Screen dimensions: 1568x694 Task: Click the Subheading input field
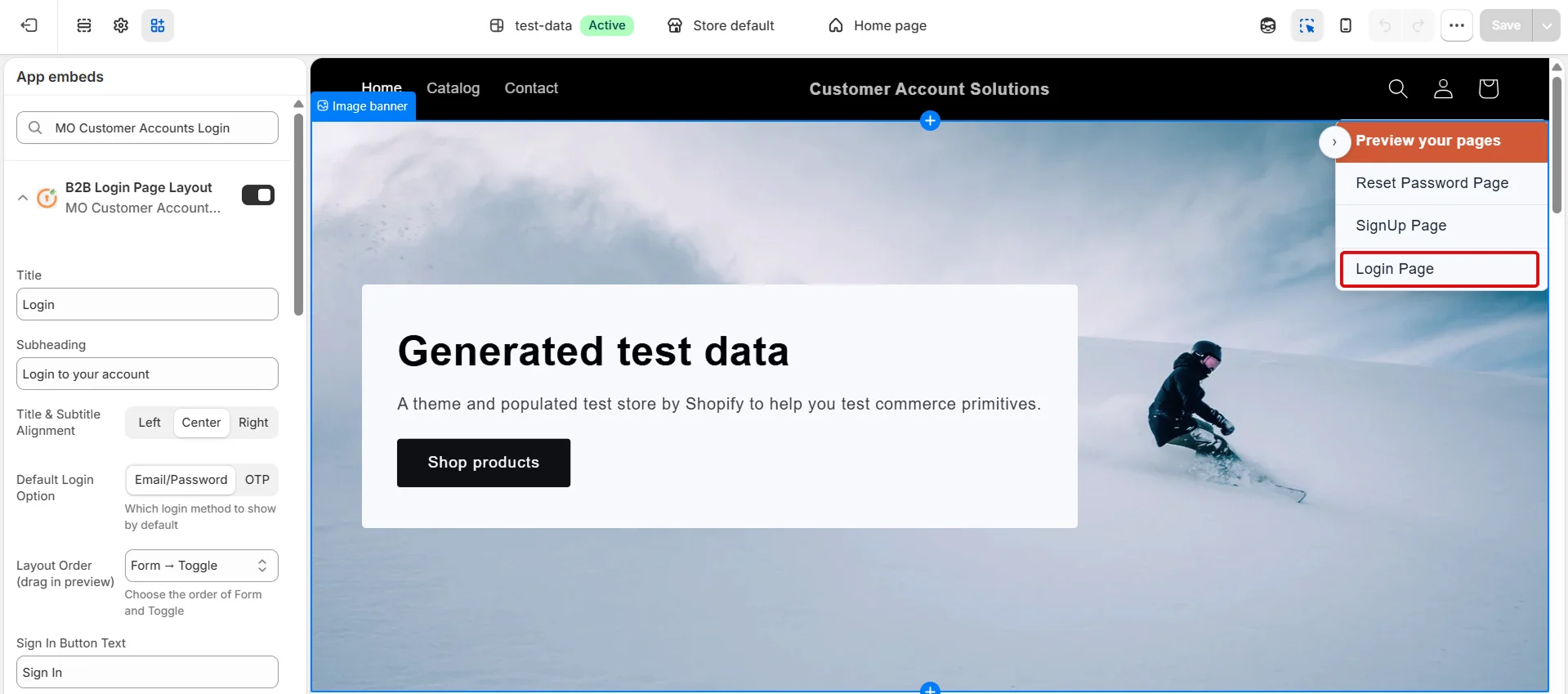(x=147, y=374)
